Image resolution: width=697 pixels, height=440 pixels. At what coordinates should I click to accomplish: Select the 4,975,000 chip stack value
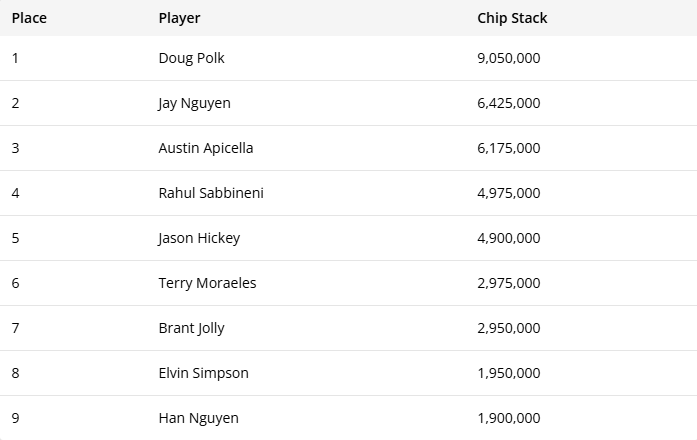pos(509,193)
